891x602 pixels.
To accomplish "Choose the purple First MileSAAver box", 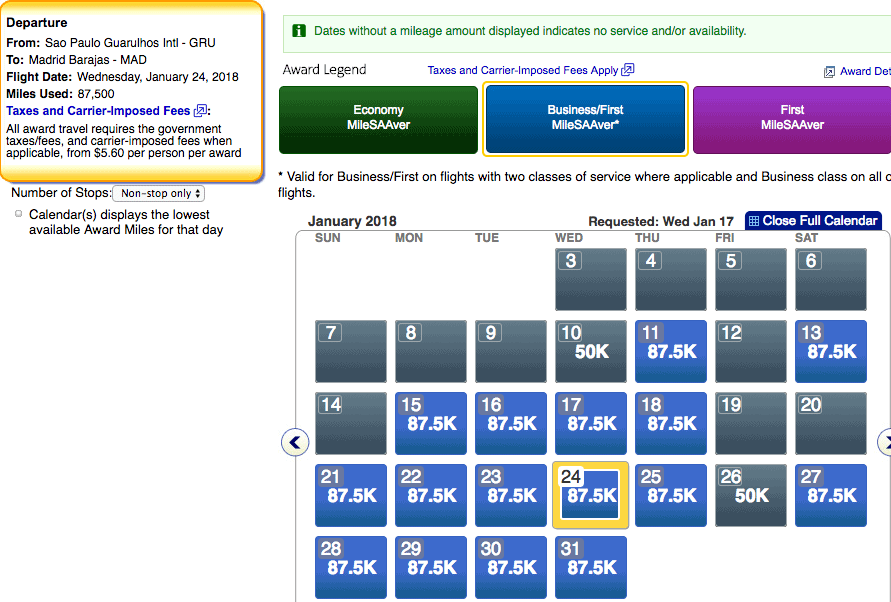I will (x=792, y=119).
